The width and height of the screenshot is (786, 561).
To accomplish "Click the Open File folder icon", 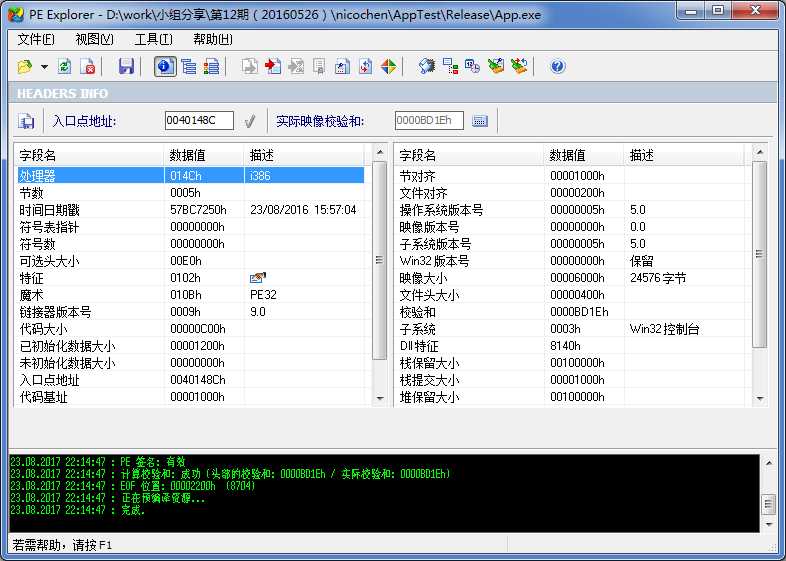I will point(25,66).
